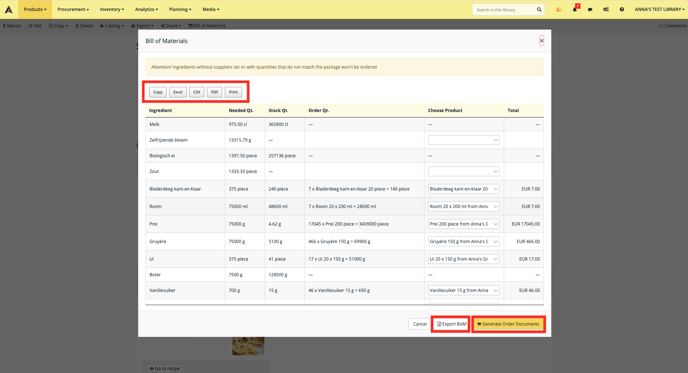Open product dropdown for Vanillesuiker
This screenshot has width=688, height=373.
click(x=463, y=290)
